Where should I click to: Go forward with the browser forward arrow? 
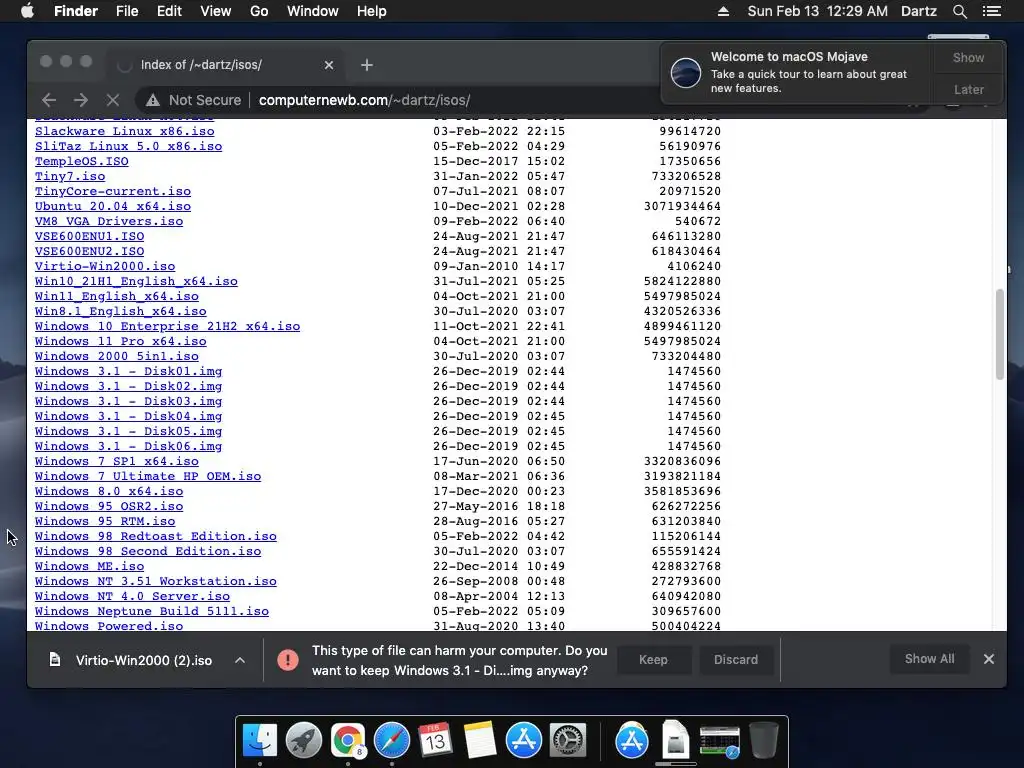(81, 100)
